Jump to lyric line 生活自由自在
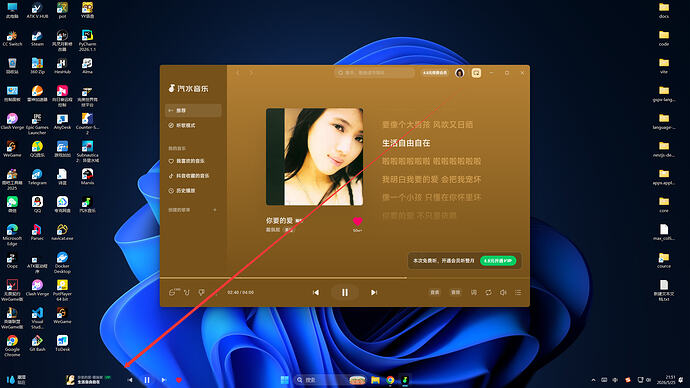Screen dimensions: 690x388 [x=406, y=143]
